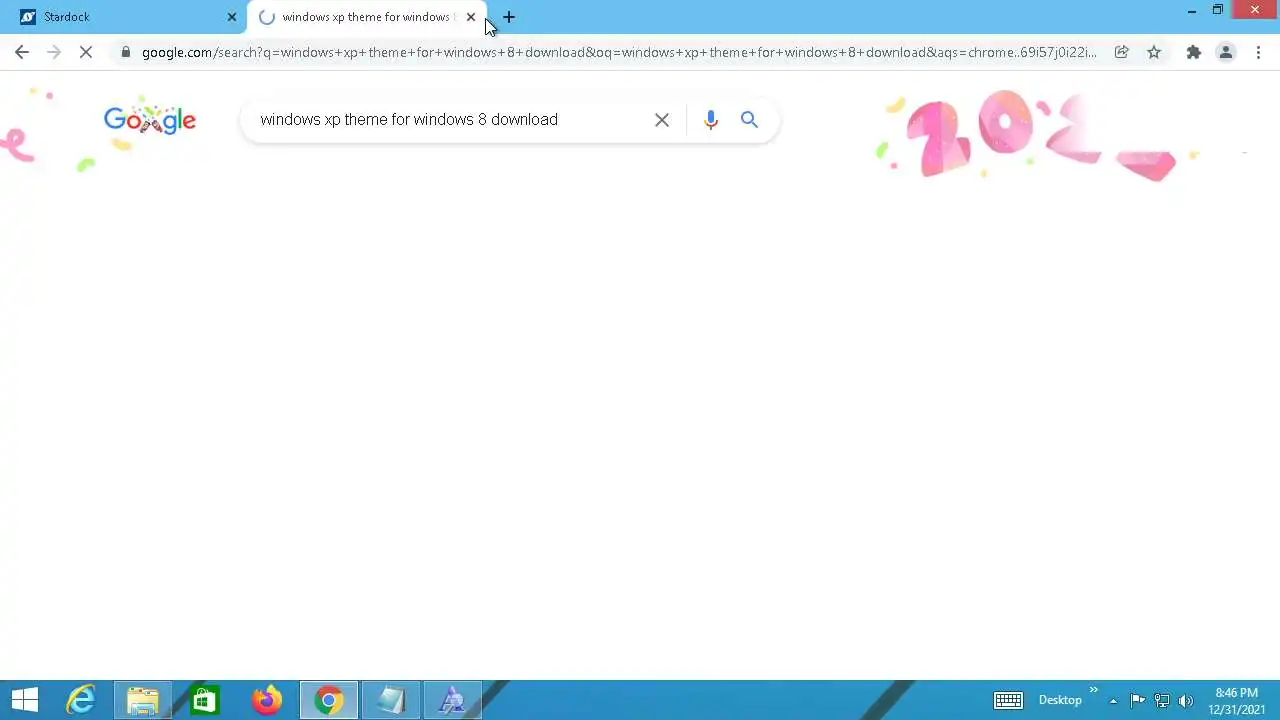Restore down the Chrome window
The width and height of the screenshot is (1280, 720).
(x=1218, y=10)
